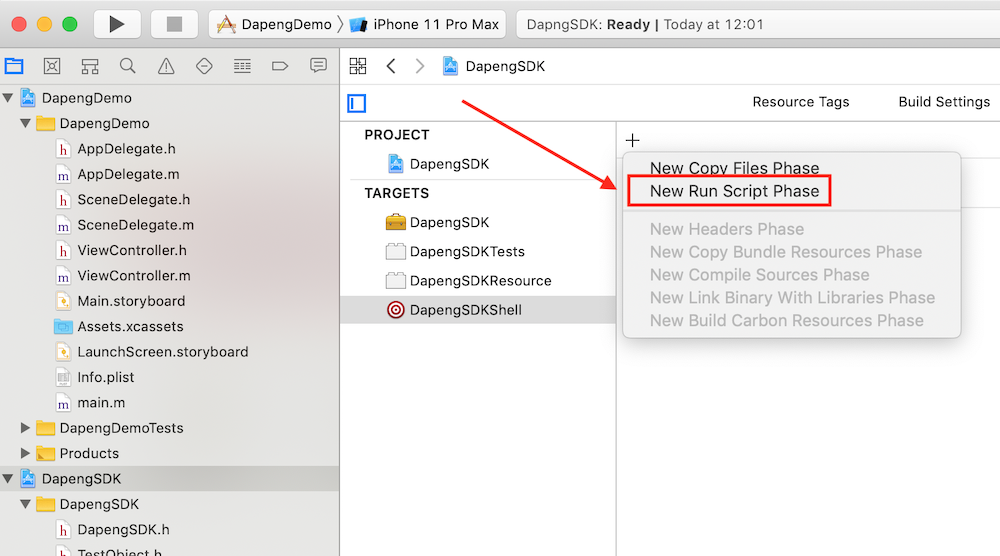Open SceneDelegate.m file
Viewport: 1000px width, 556px height.
coord(135,225)
